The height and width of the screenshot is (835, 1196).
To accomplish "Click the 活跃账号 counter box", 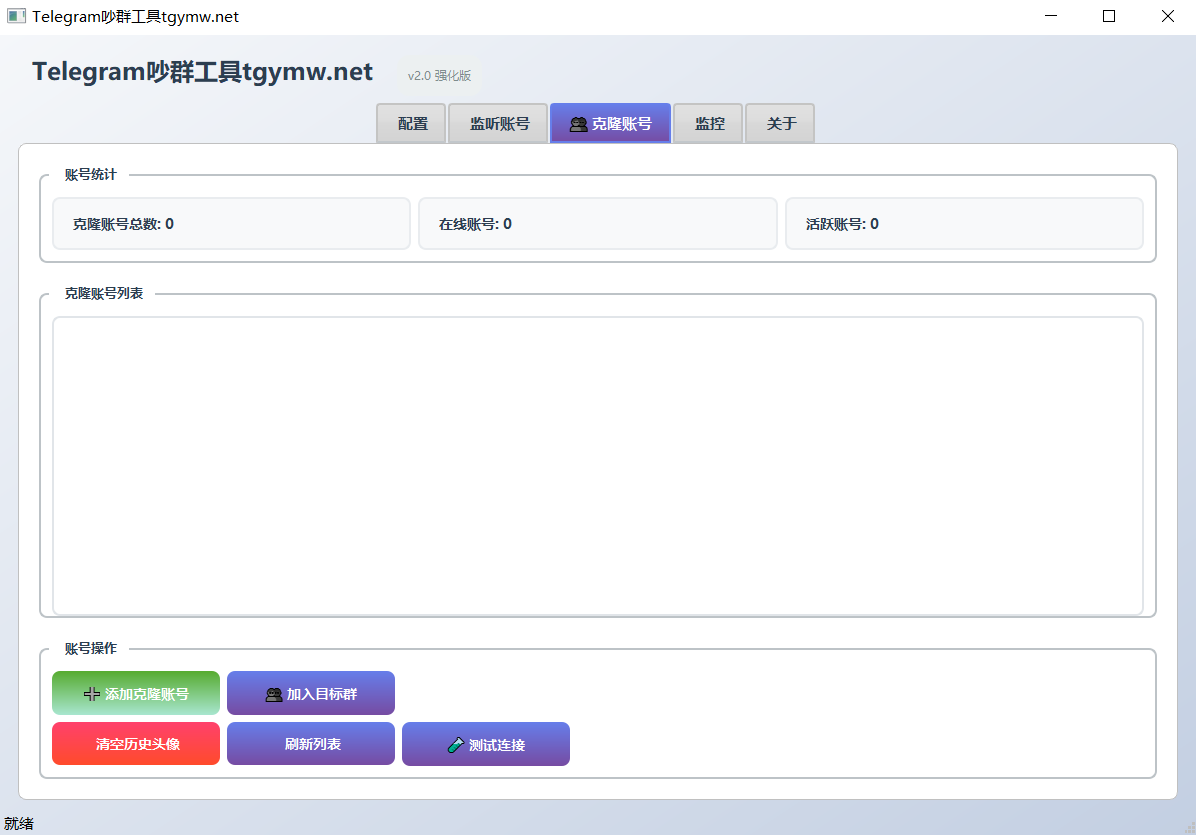I will pyautogui.click(x=964, y=224).
